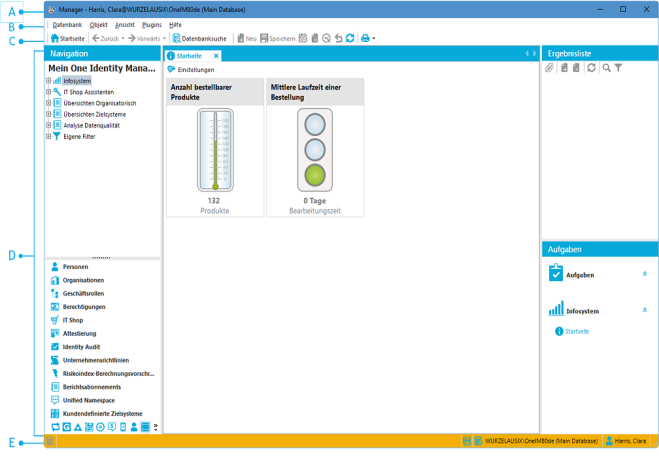Click the Ergebnisliste refresh icon
The image size is (659, 457).
(591, 67)
